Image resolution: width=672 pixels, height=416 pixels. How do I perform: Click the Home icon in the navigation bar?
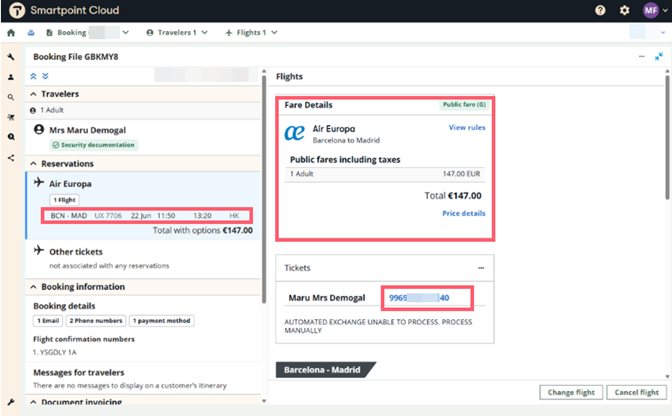(11, 33)
